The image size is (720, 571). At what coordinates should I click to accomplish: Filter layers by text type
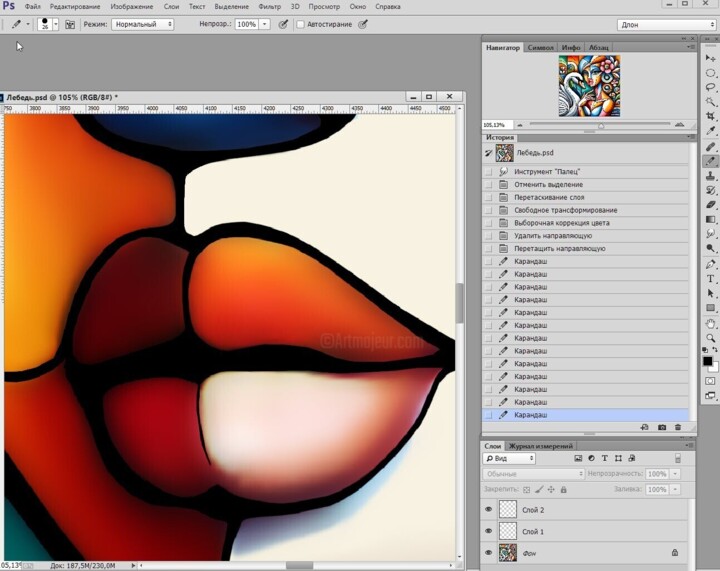pos(605,458)
